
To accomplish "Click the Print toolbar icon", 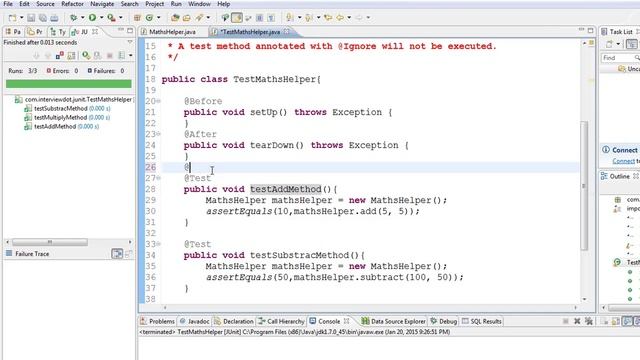I will (x=54, y=18).
